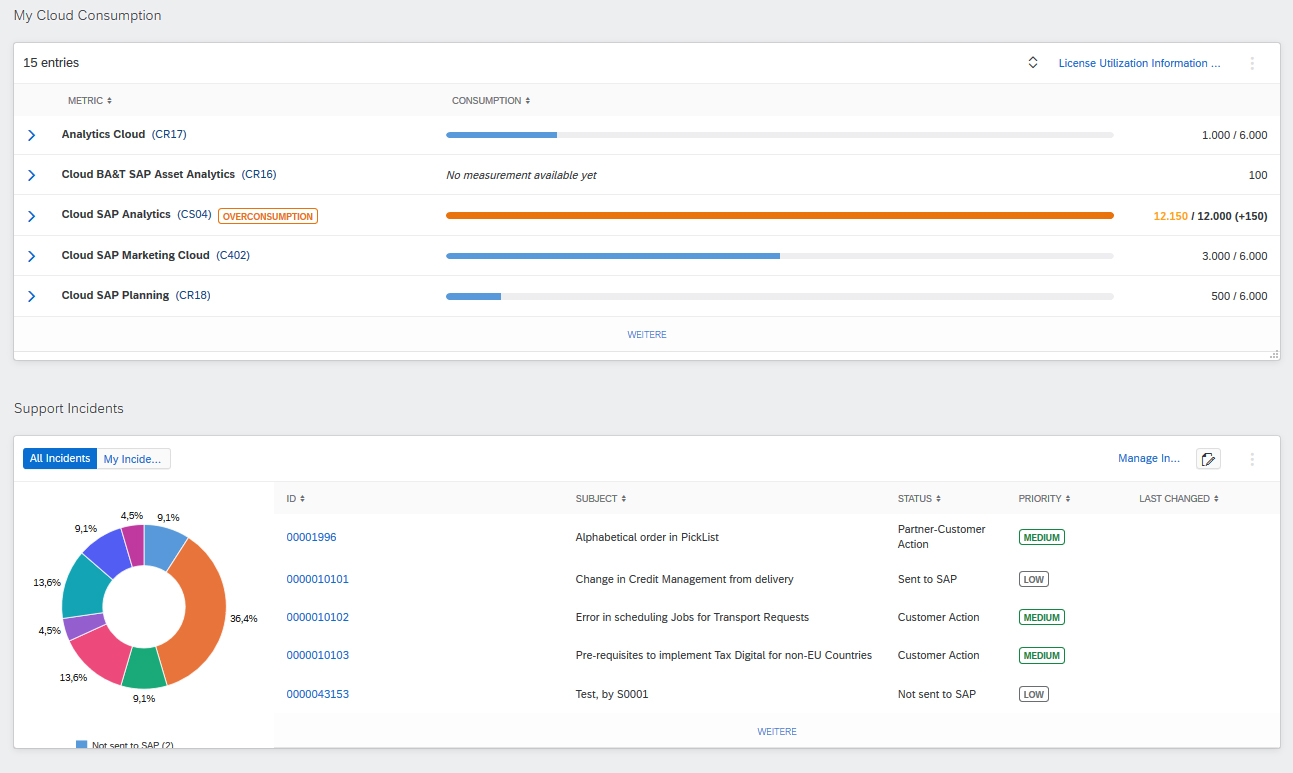Click the Cloud SAP Analytics orange progress bar
The width and height of the screenshot is (1293, 773).
780,215
